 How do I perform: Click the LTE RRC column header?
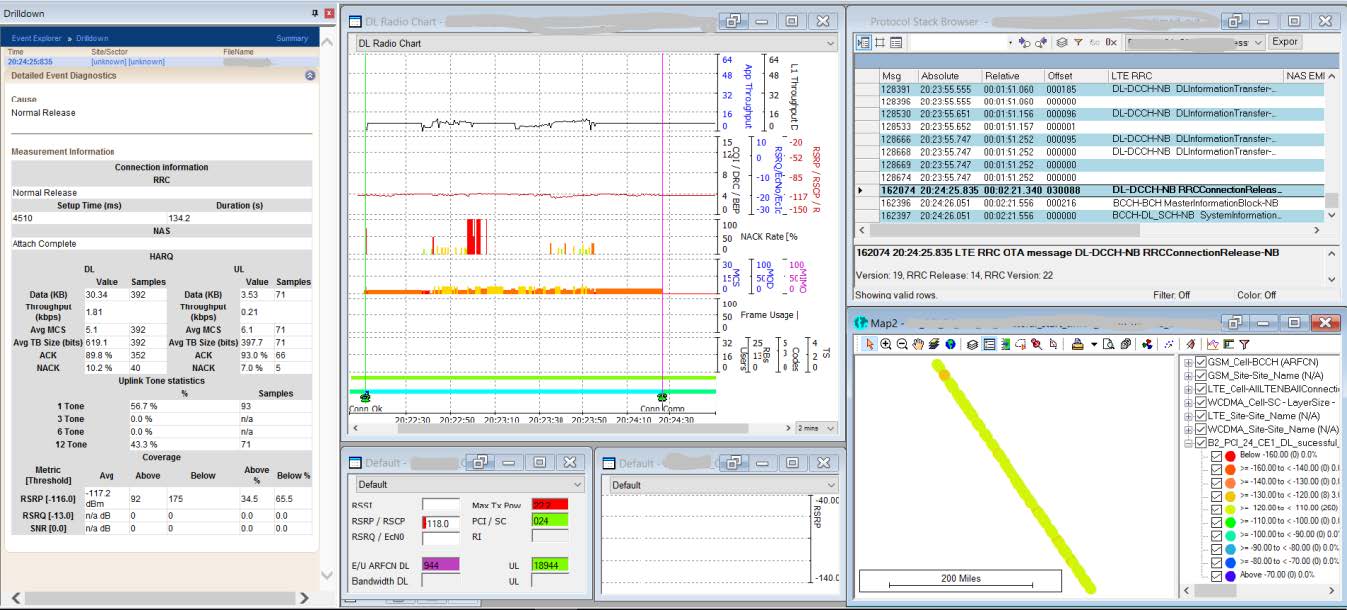coord(1195,76)
